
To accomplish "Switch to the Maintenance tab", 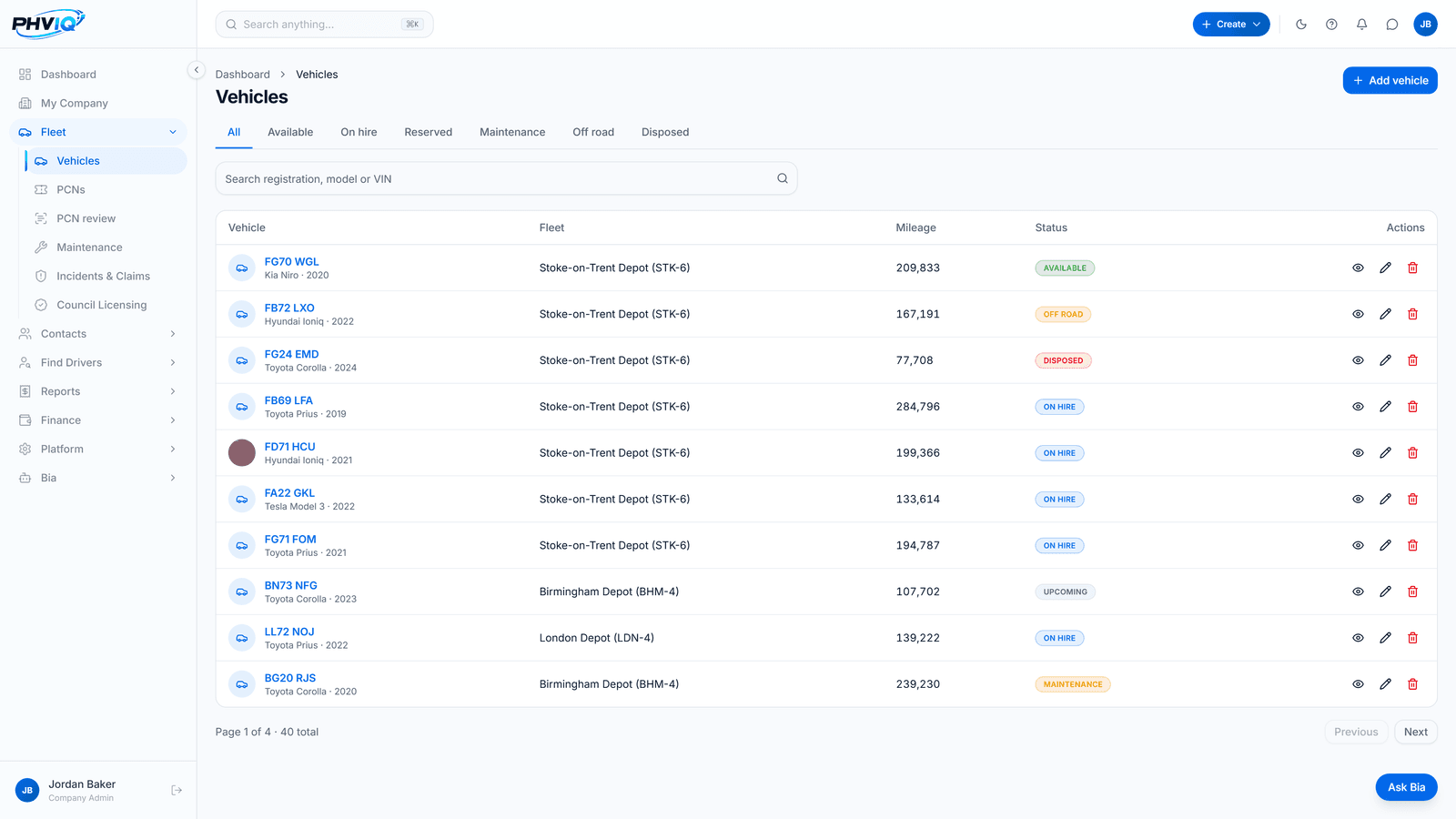I will (512, 132).
